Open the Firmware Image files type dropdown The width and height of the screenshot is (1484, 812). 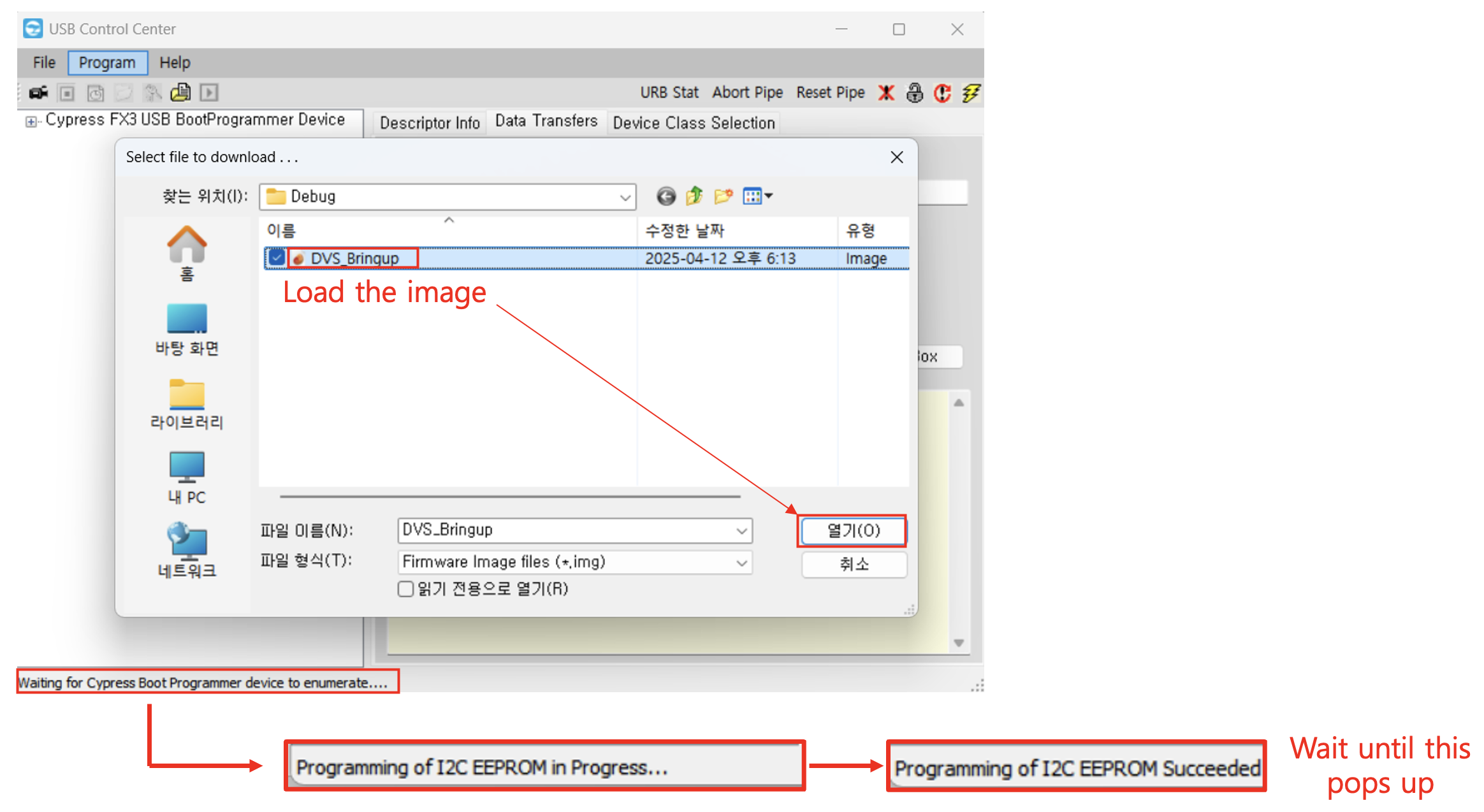pyautogui.click(x=741, y=563)
